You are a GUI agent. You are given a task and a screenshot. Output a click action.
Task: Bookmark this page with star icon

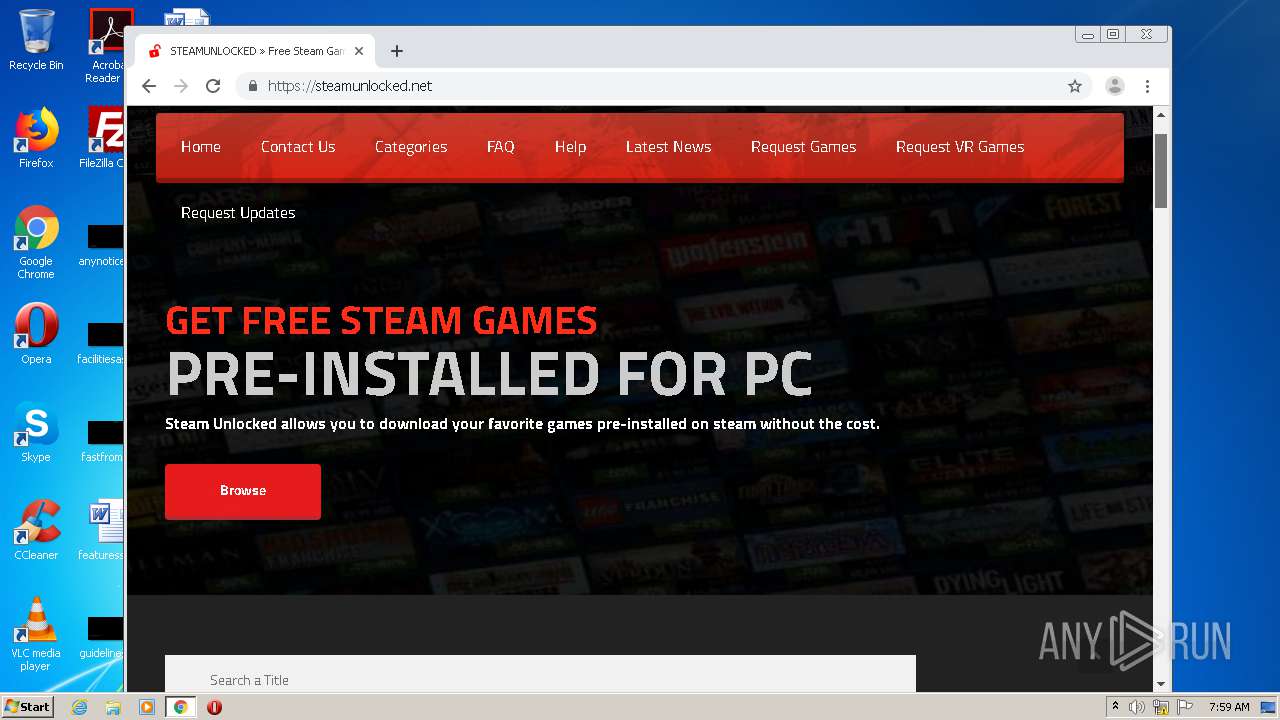(x=1075, y=86)
